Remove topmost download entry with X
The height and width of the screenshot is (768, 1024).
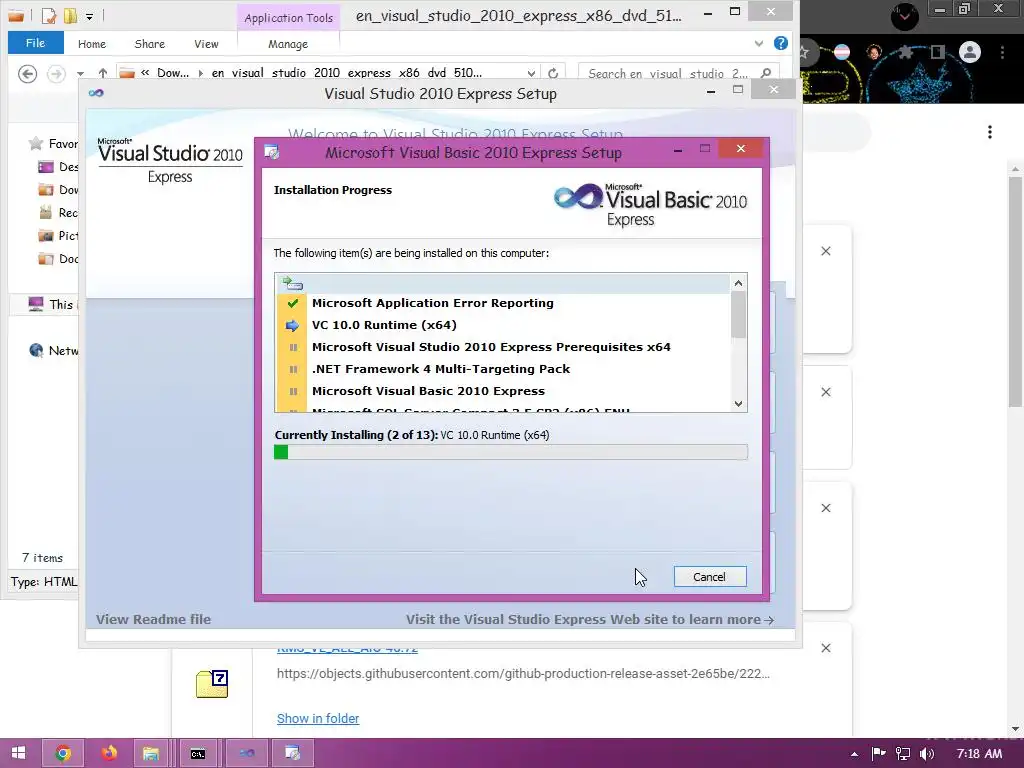(x=826, y=251)
